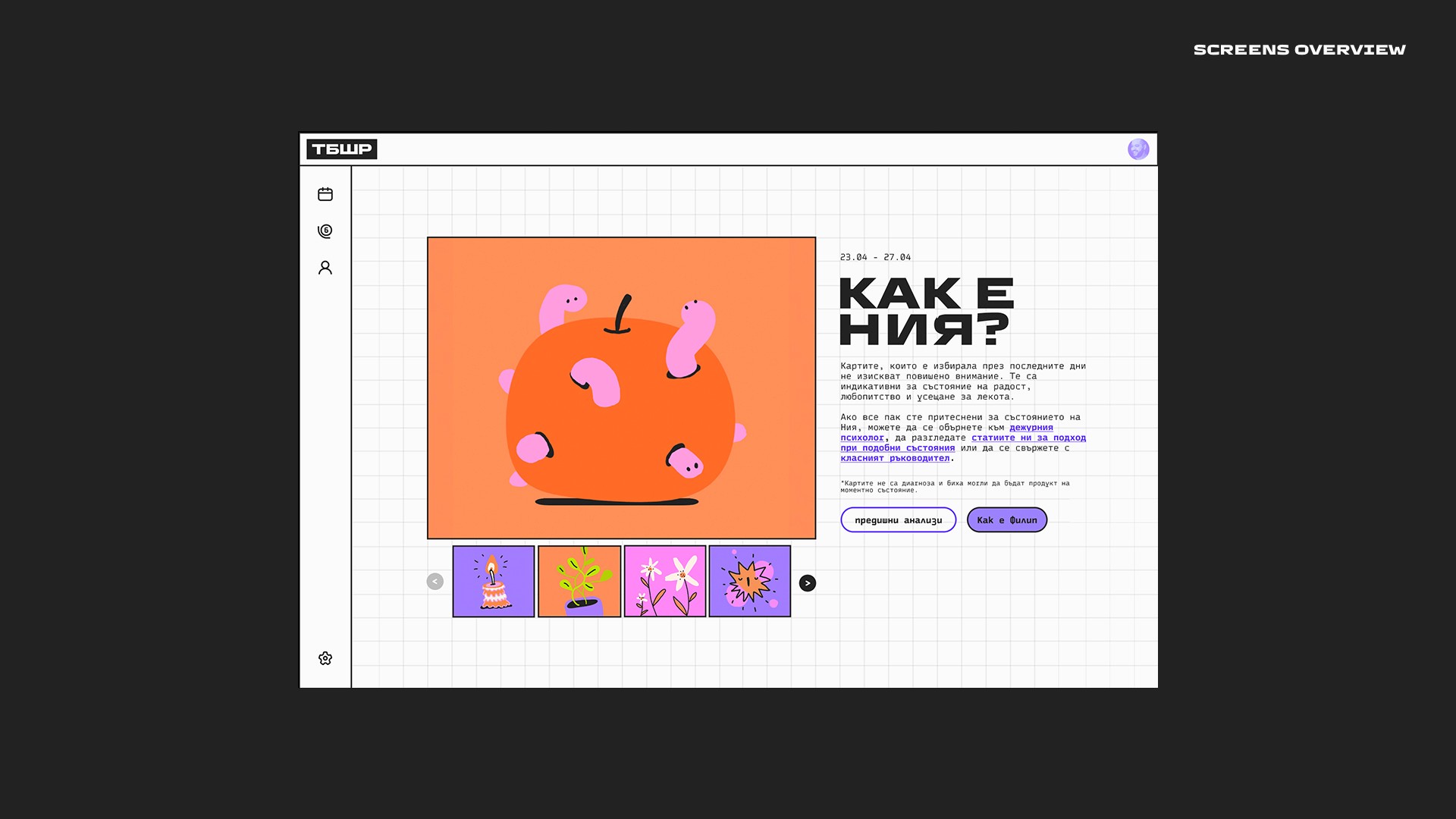Open the 'дежурния психолог' link

tap(1031, 428)
